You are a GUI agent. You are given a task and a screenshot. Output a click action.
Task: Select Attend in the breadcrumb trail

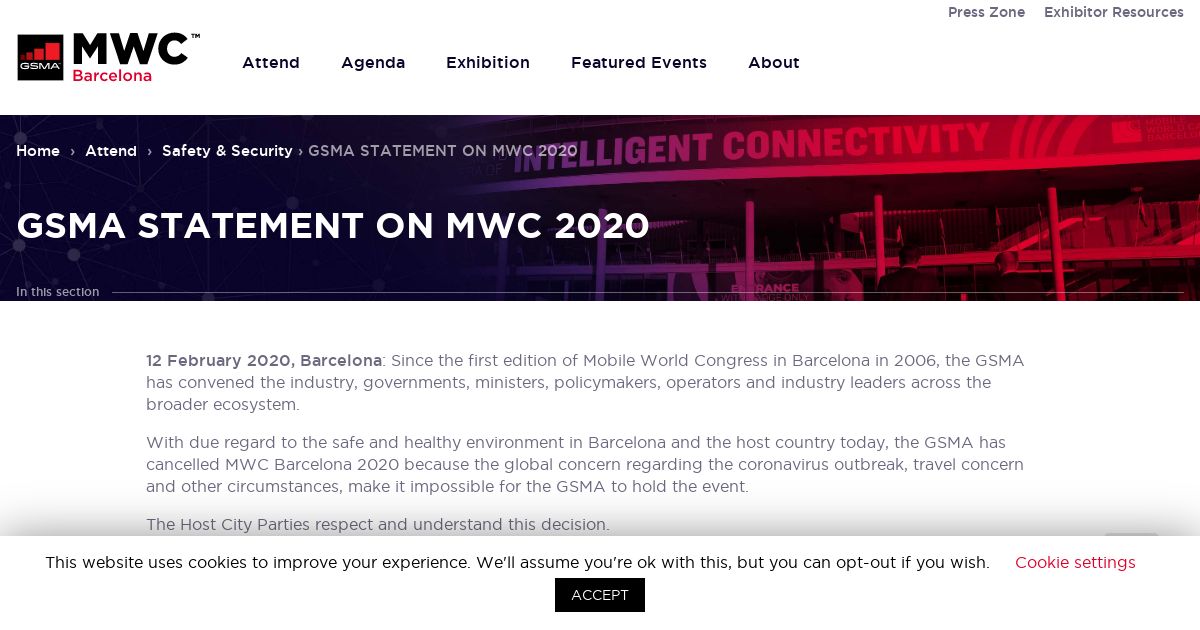tap(111, 151)
